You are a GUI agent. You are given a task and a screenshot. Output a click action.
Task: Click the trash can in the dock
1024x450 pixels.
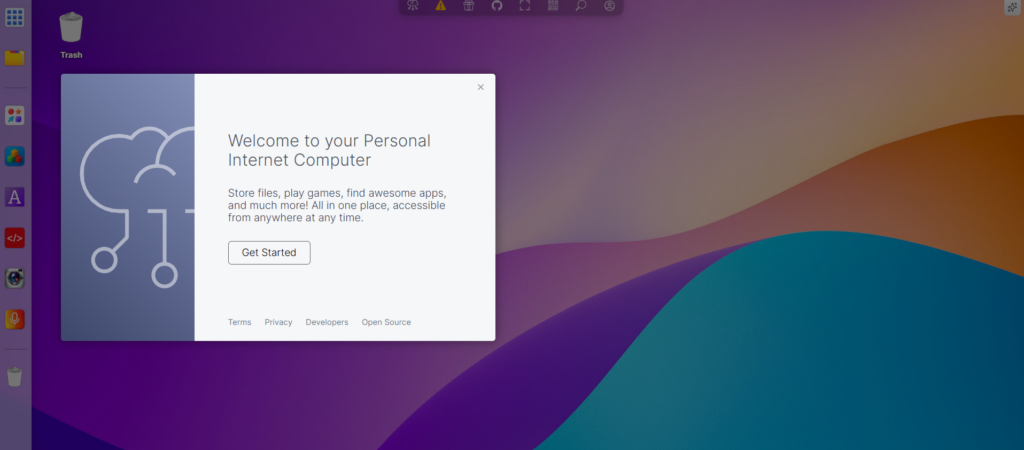[15, 377]
